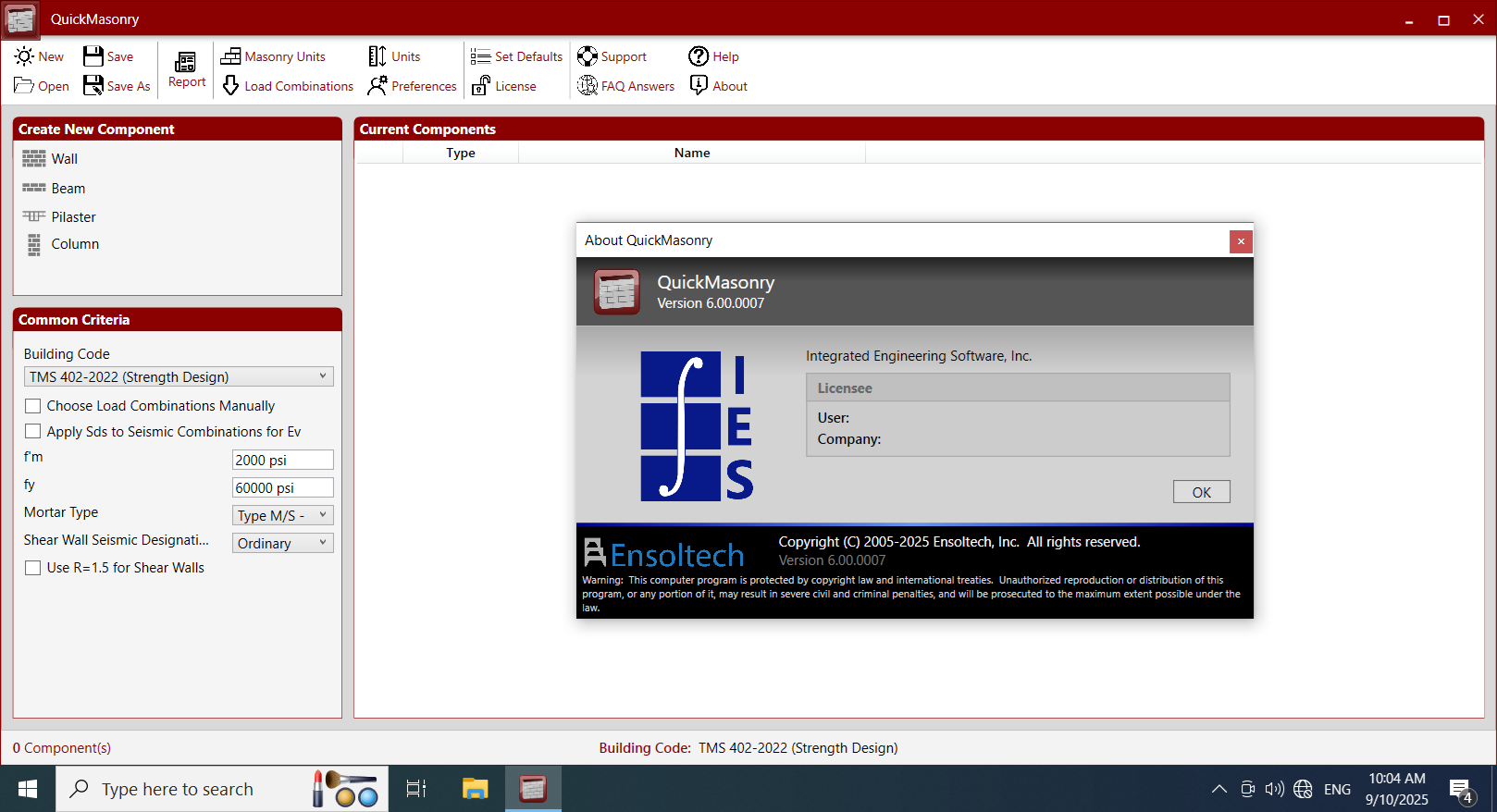The height and width of the screenshot is (812, 1497).
Task: Open Load Combinations dialog
Action: tap(288, 86)
